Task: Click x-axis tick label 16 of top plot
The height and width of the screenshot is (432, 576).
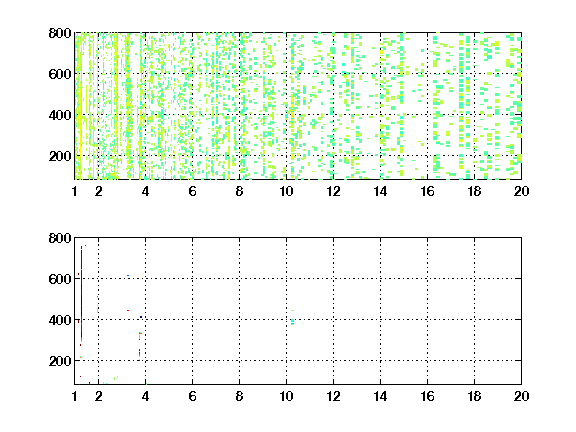Action: click(x=427, y=191)
